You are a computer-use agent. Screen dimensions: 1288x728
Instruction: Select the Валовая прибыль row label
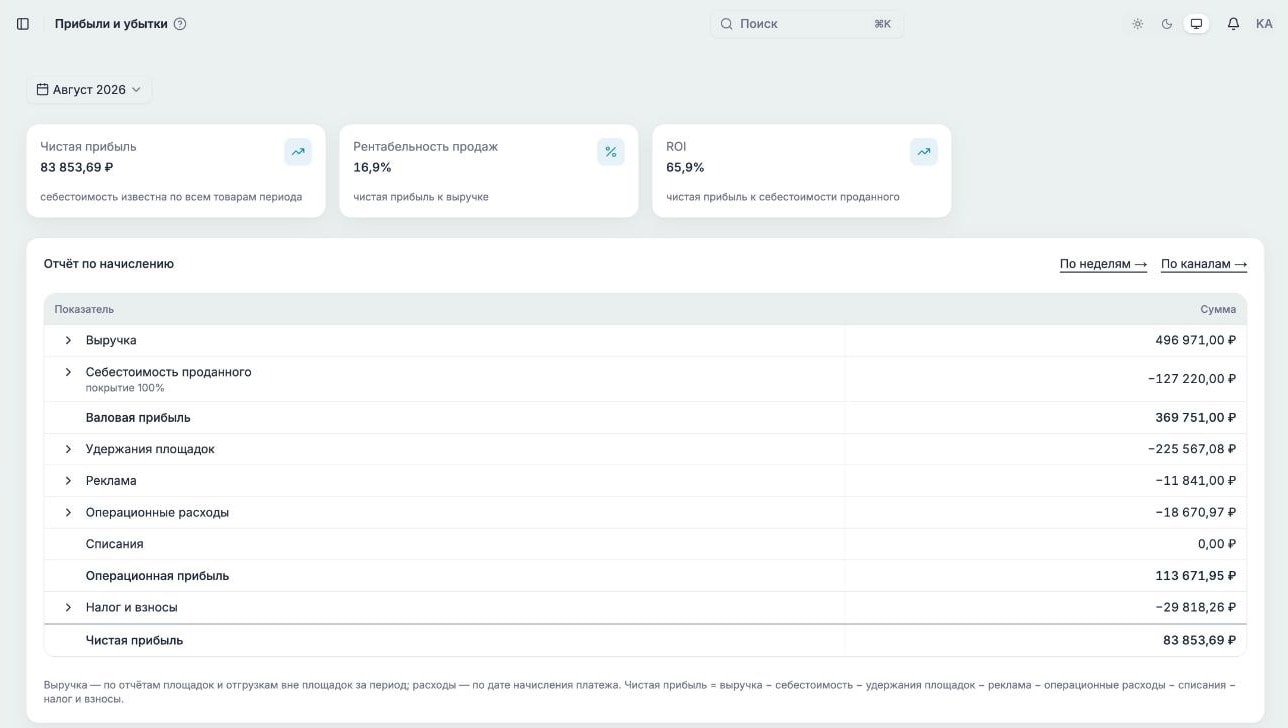pyautogui.click(x=138, y=418)
